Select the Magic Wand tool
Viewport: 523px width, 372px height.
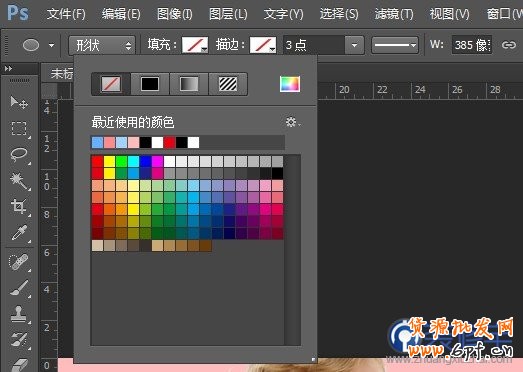pos(19,180)
